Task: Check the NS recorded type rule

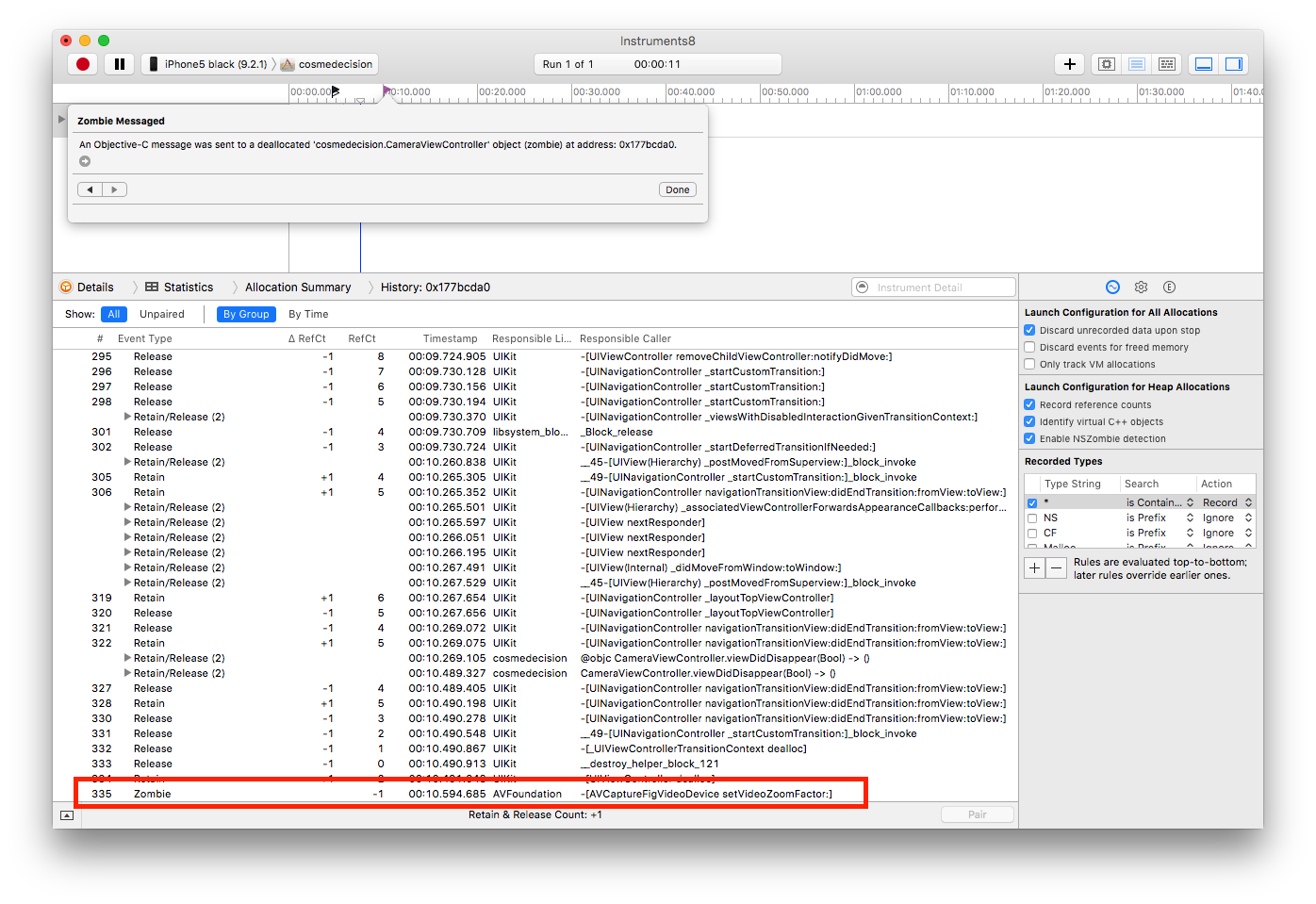Action: [1032, 518]
